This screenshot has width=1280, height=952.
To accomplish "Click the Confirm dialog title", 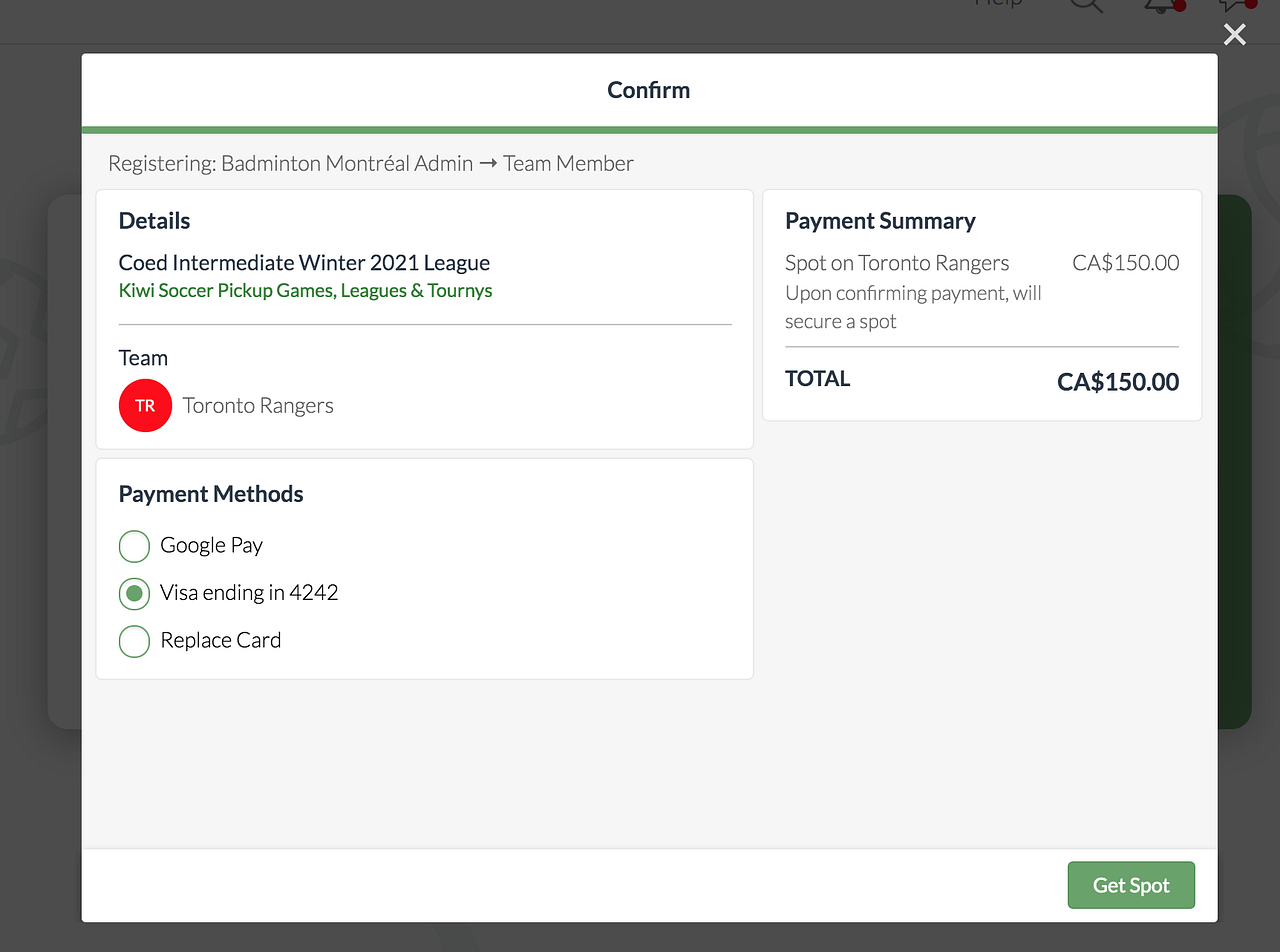I will pyautogui.click(x=649, y=90).
